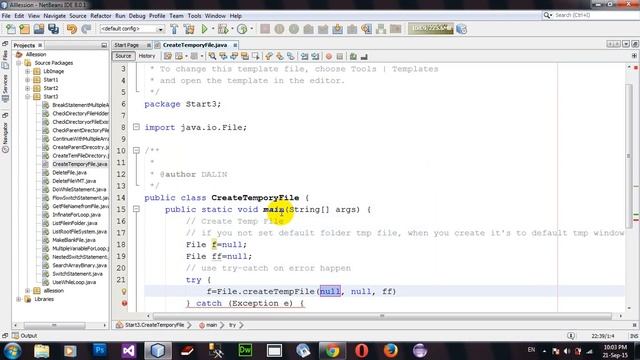
Task: Click the Debug Project icon
Action: coord(223,29)
